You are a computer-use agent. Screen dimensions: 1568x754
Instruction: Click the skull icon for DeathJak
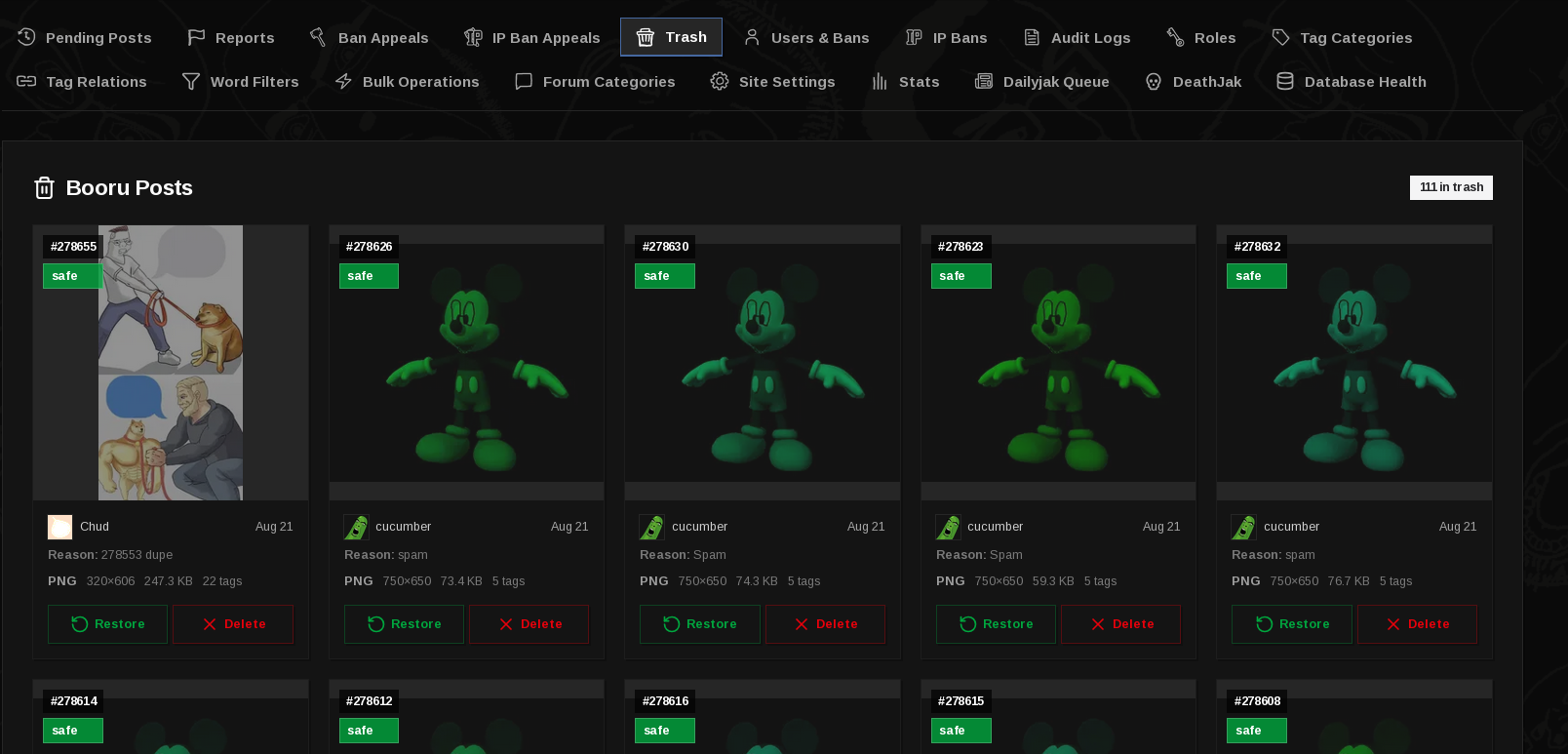click(x=1154, y=81)
